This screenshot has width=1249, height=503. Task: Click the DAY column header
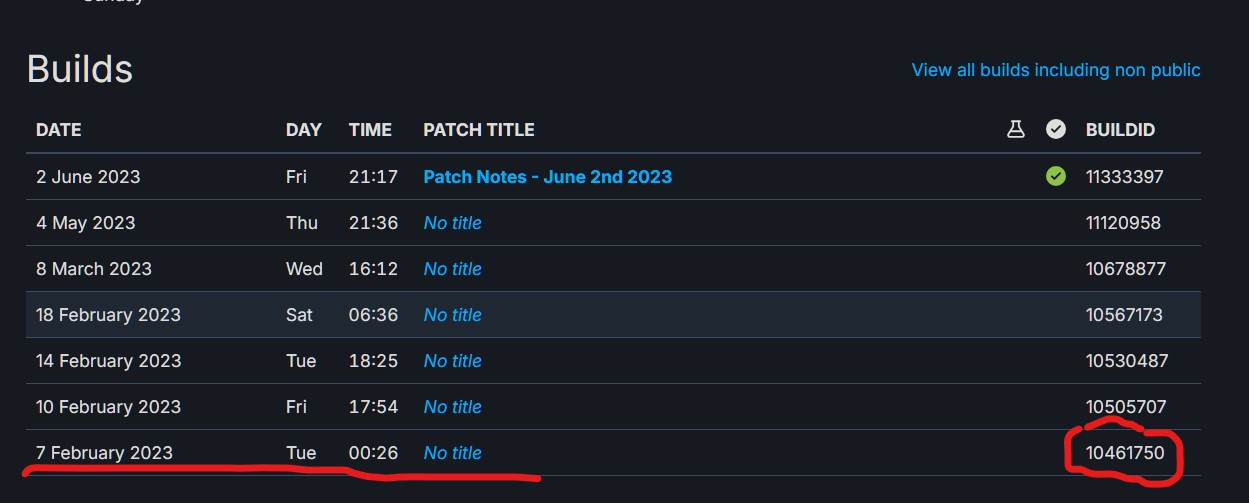point(303,130)
